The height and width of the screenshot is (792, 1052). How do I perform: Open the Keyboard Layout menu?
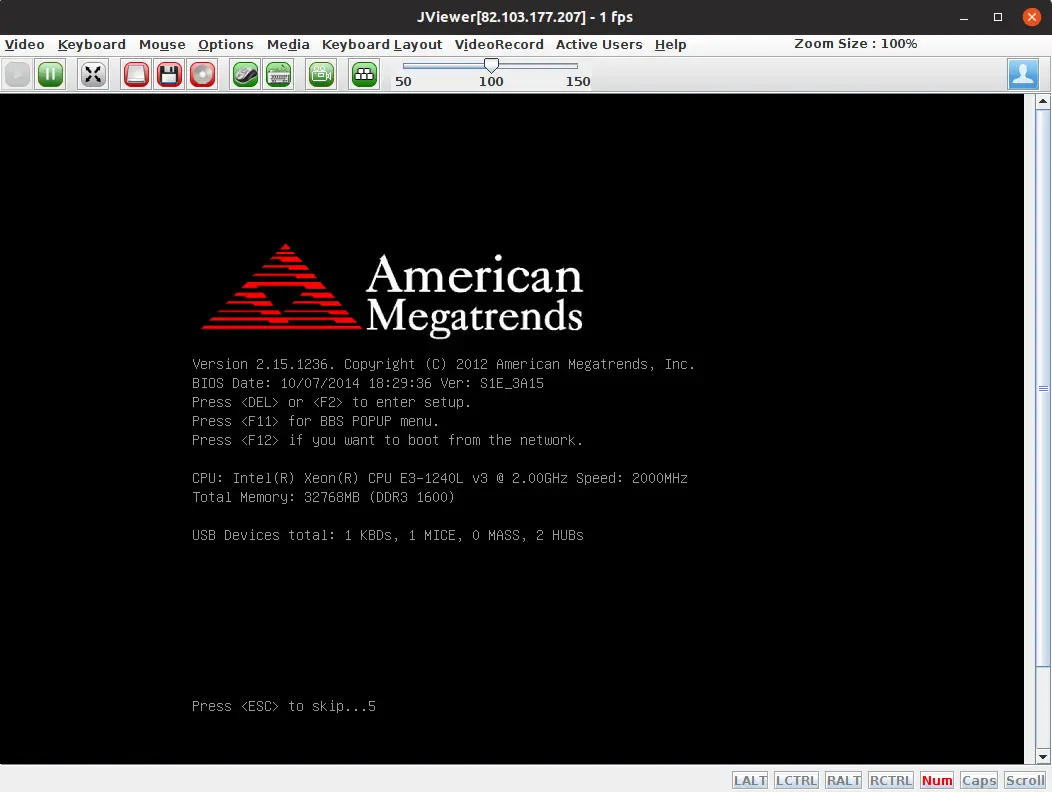coord(381,44)
